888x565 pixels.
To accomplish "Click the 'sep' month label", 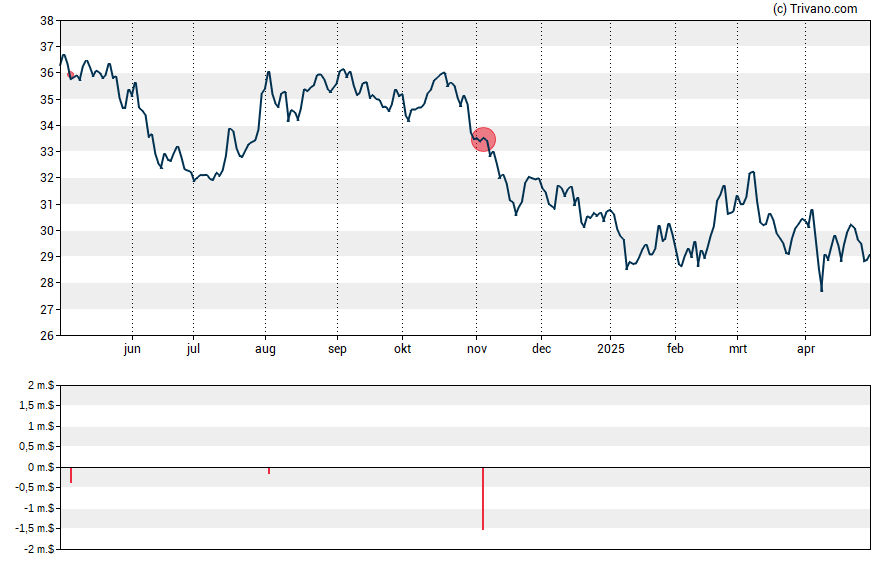I will point(337,349).
